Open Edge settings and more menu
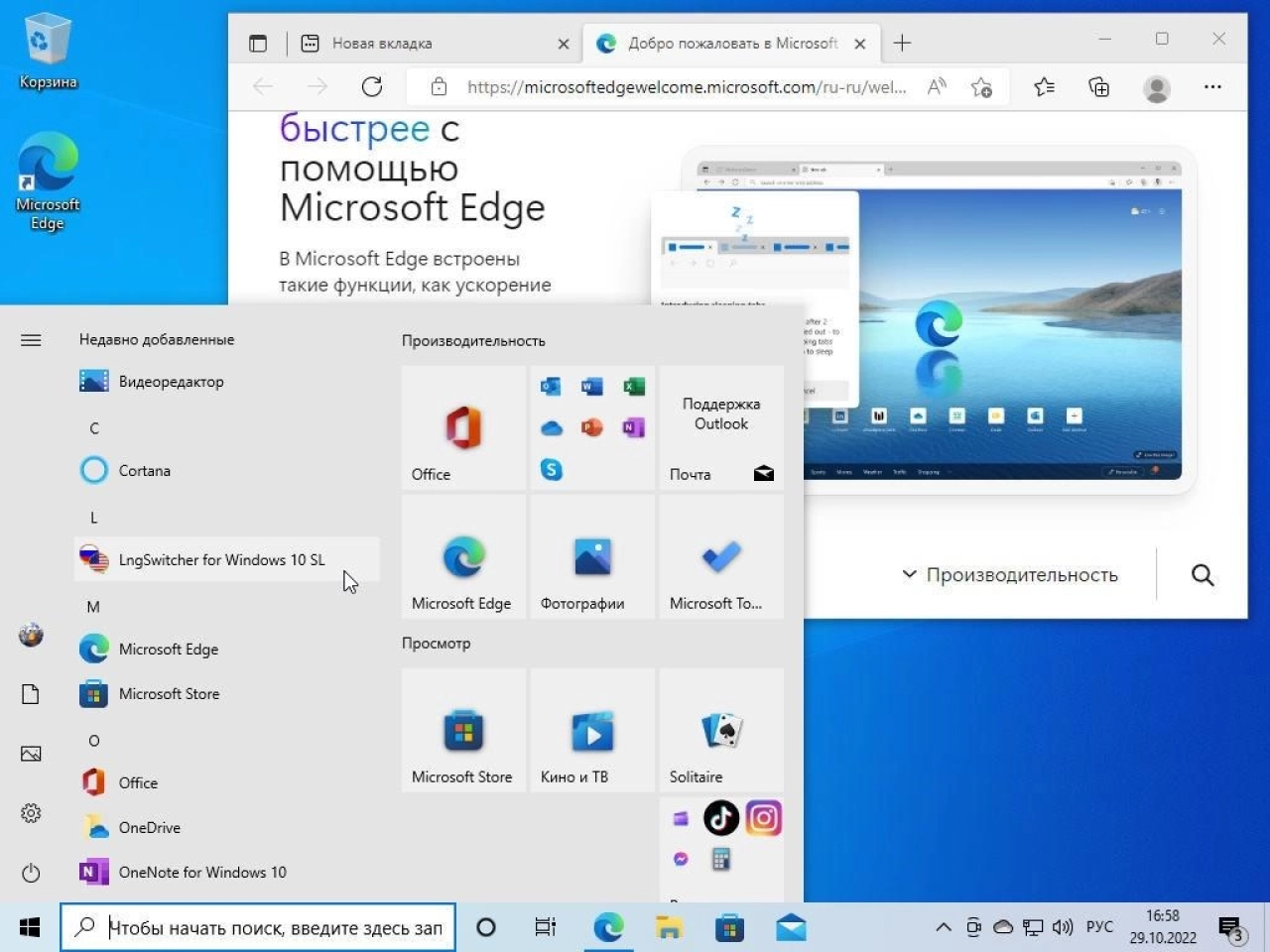The height and width of the screenshot is (952, 1270). pyautogui.click(x=1212, y=87)
